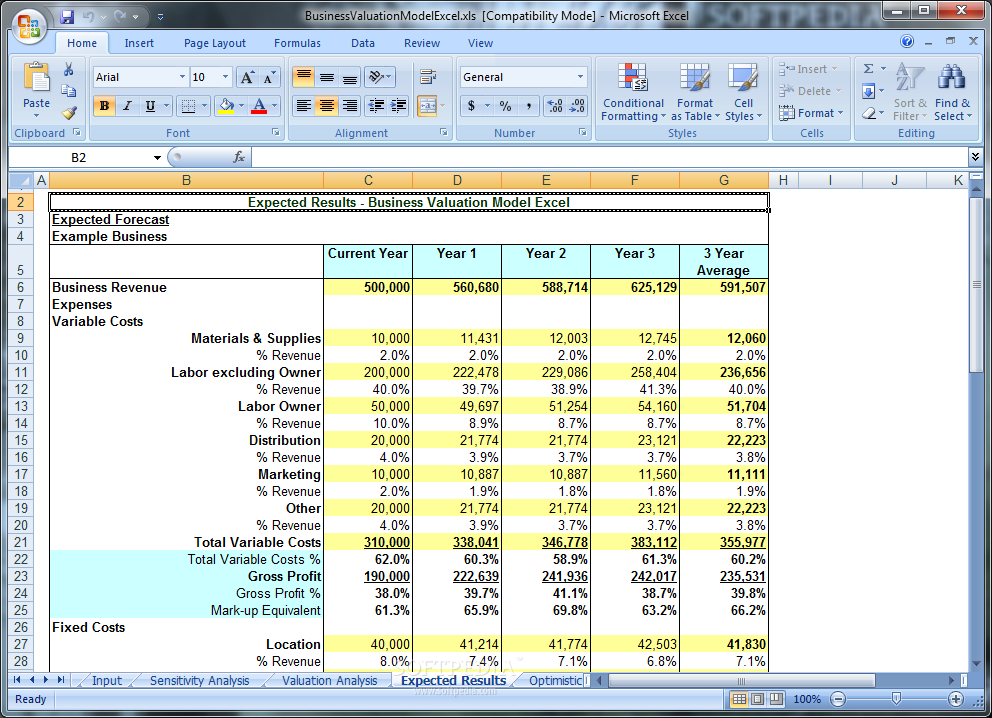The width and height of the screenshot is (992, 718).
Task: Activate the Format Painter brush
Action: (68, 113)
